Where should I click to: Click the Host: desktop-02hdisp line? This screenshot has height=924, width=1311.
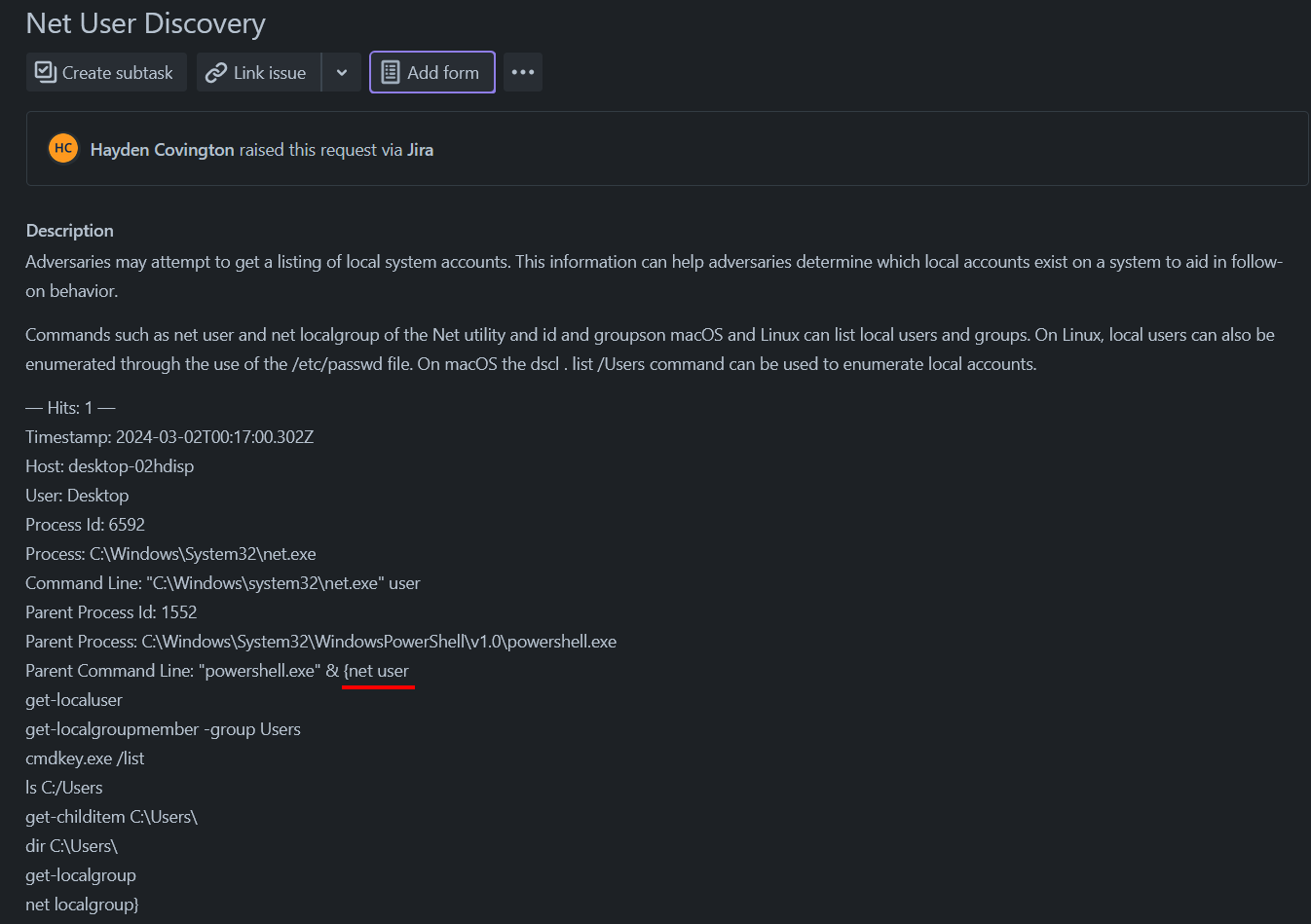[109, 466]
